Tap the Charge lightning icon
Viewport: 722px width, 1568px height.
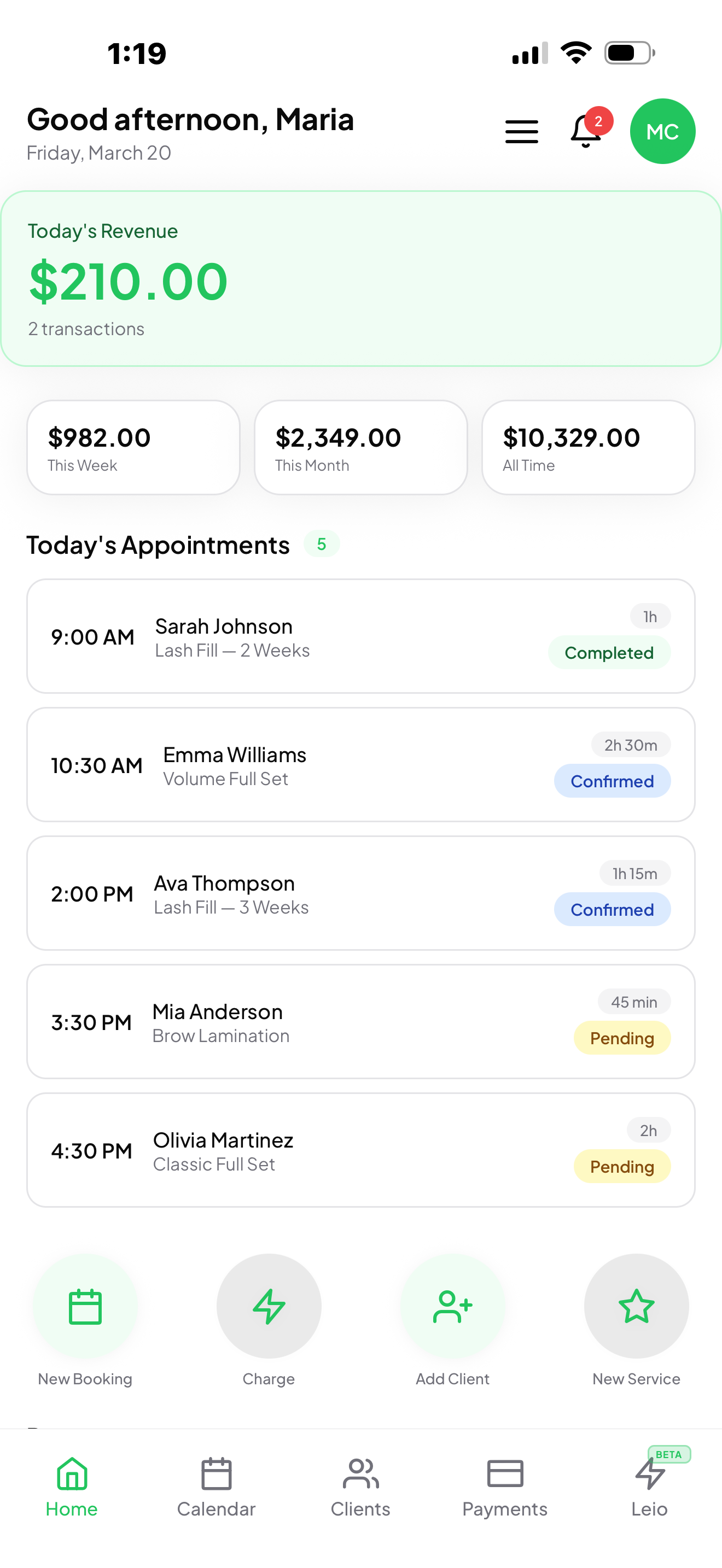click(269, 1306)
